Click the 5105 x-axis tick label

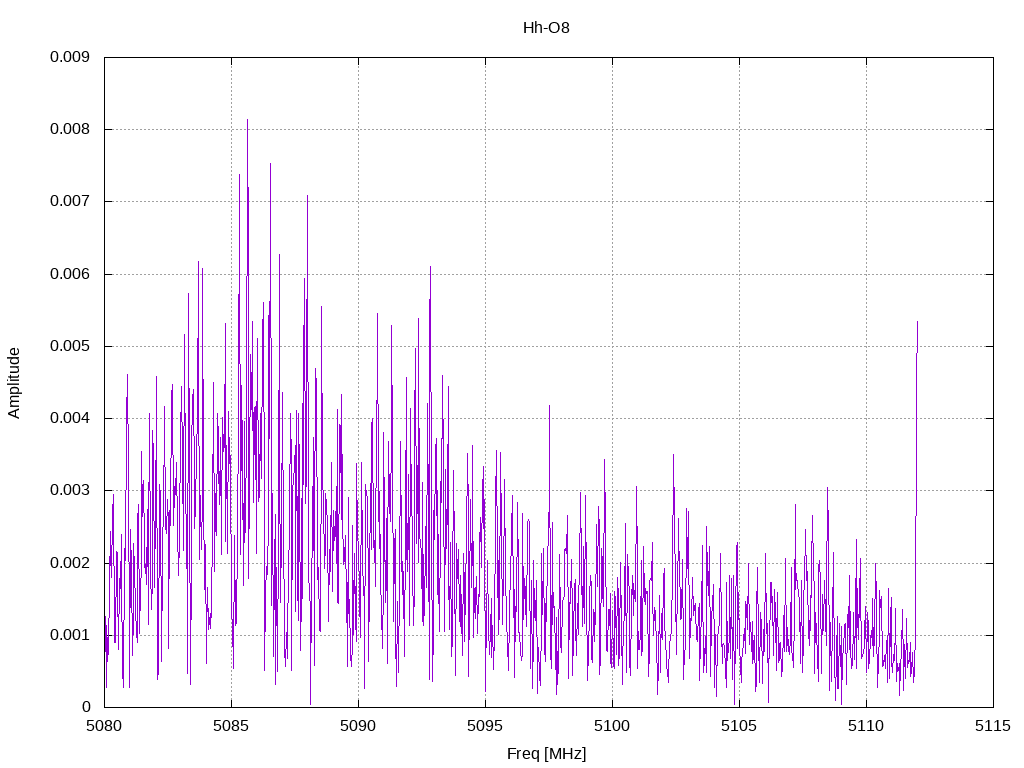739,726
